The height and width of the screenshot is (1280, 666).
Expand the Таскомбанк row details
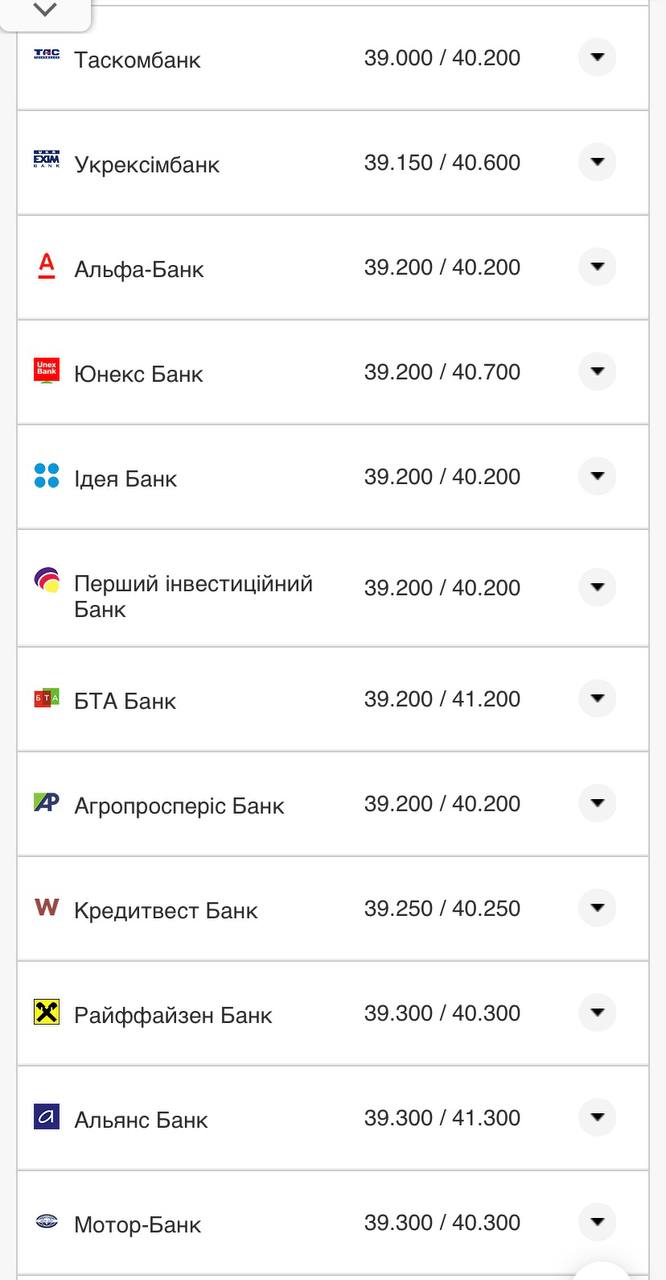597,57
